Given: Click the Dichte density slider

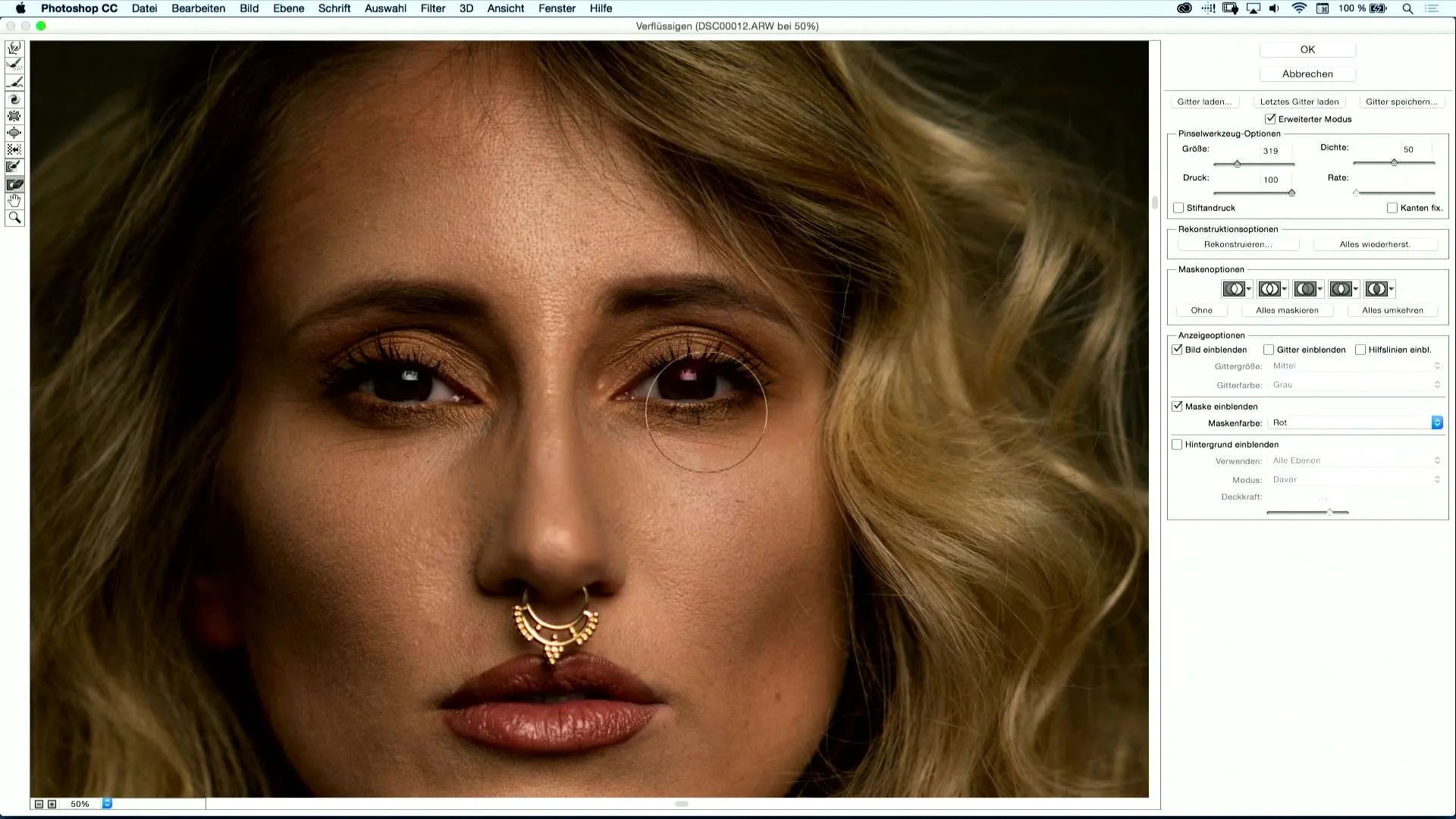Looking at the screenshot, I should [1394, 162].
